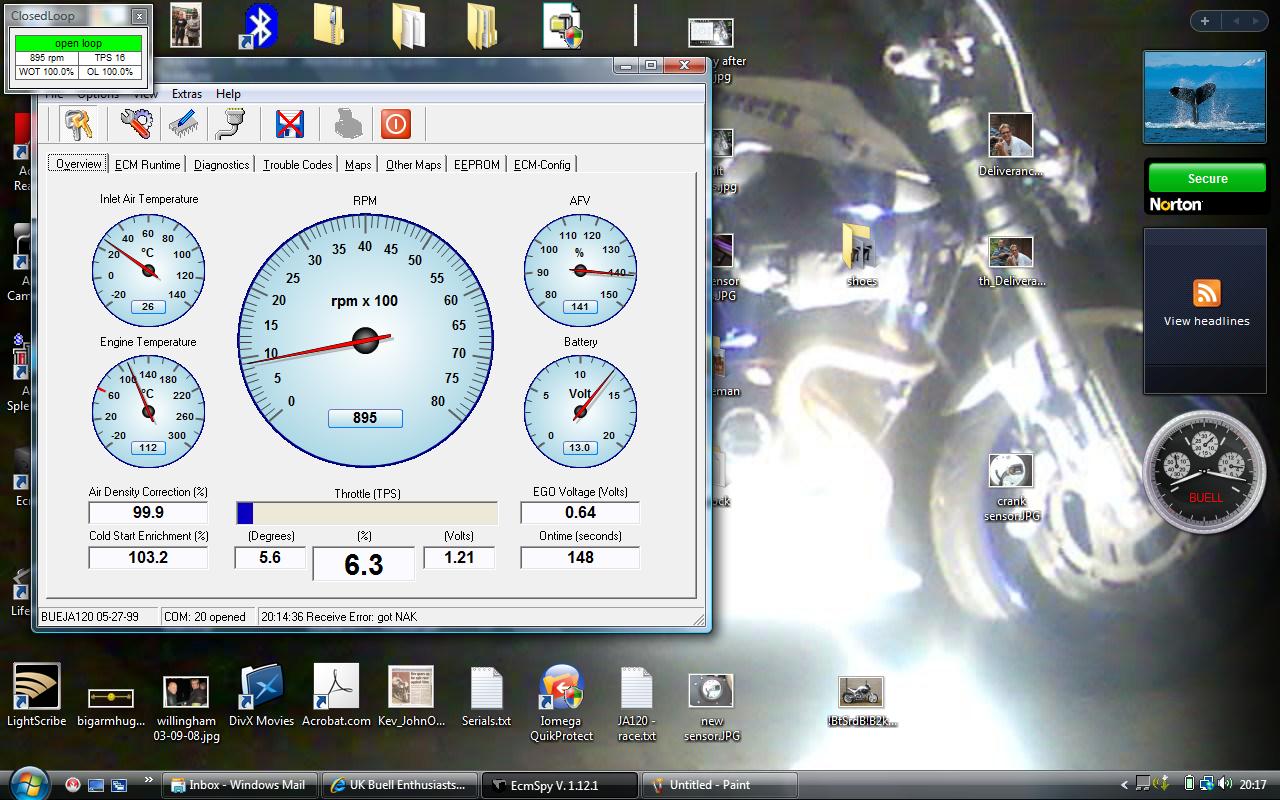
Task: Go to the EEPROM tab
Action: 476,165
